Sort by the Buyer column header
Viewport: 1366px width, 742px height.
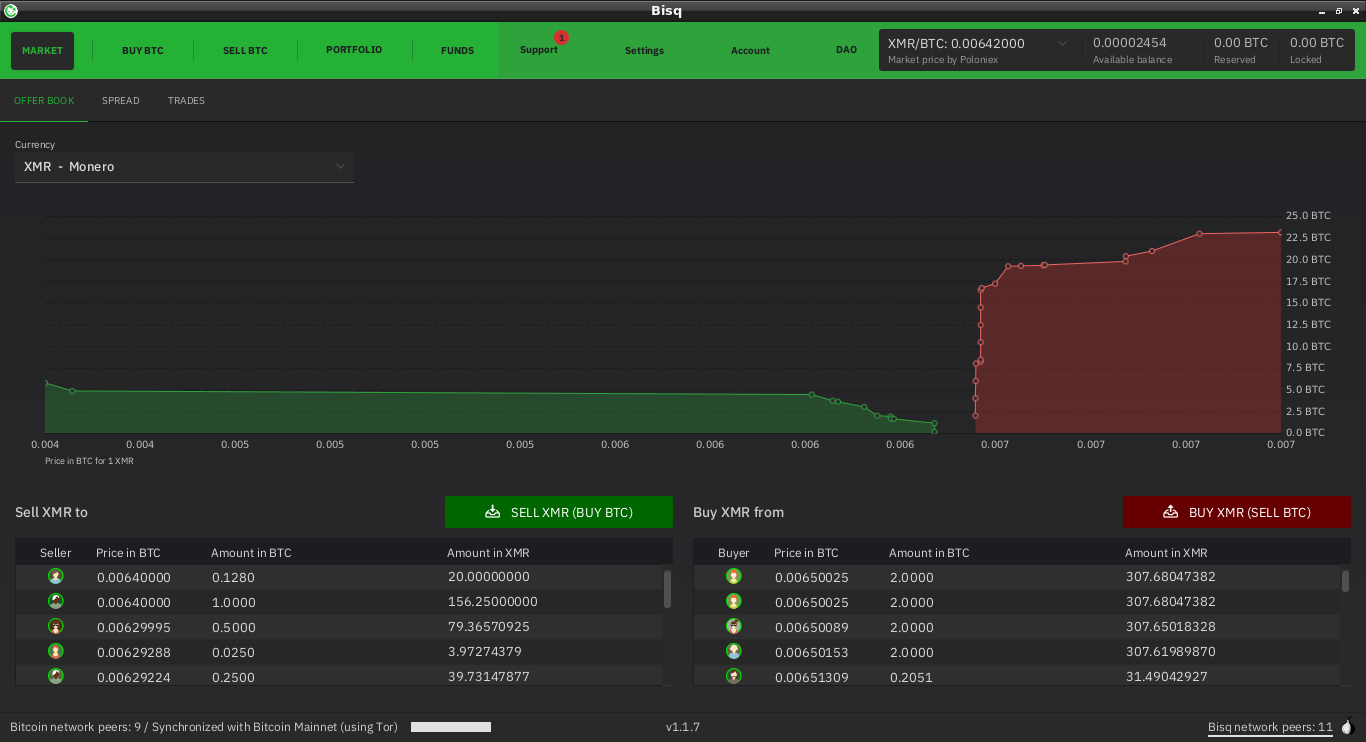tap(734, 553)
